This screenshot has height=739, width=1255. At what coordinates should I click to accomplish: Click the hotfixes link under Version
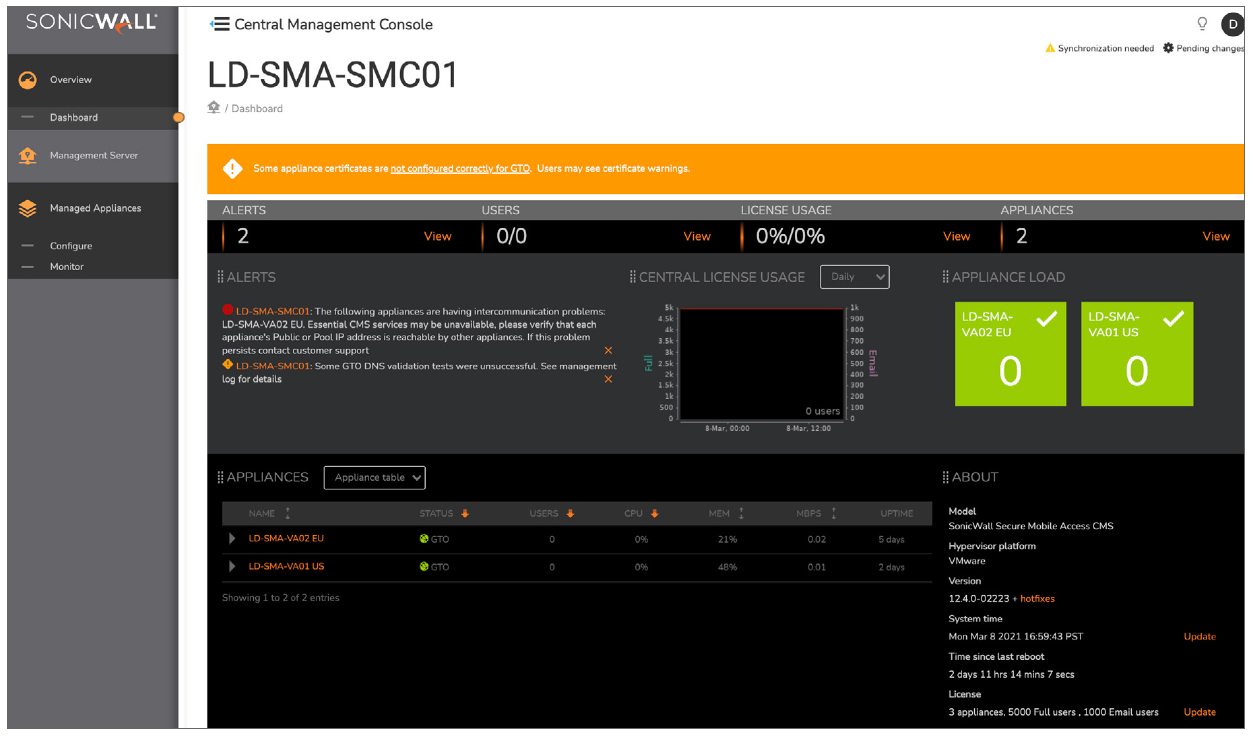pyautogui.click(x=1037, y=599)
